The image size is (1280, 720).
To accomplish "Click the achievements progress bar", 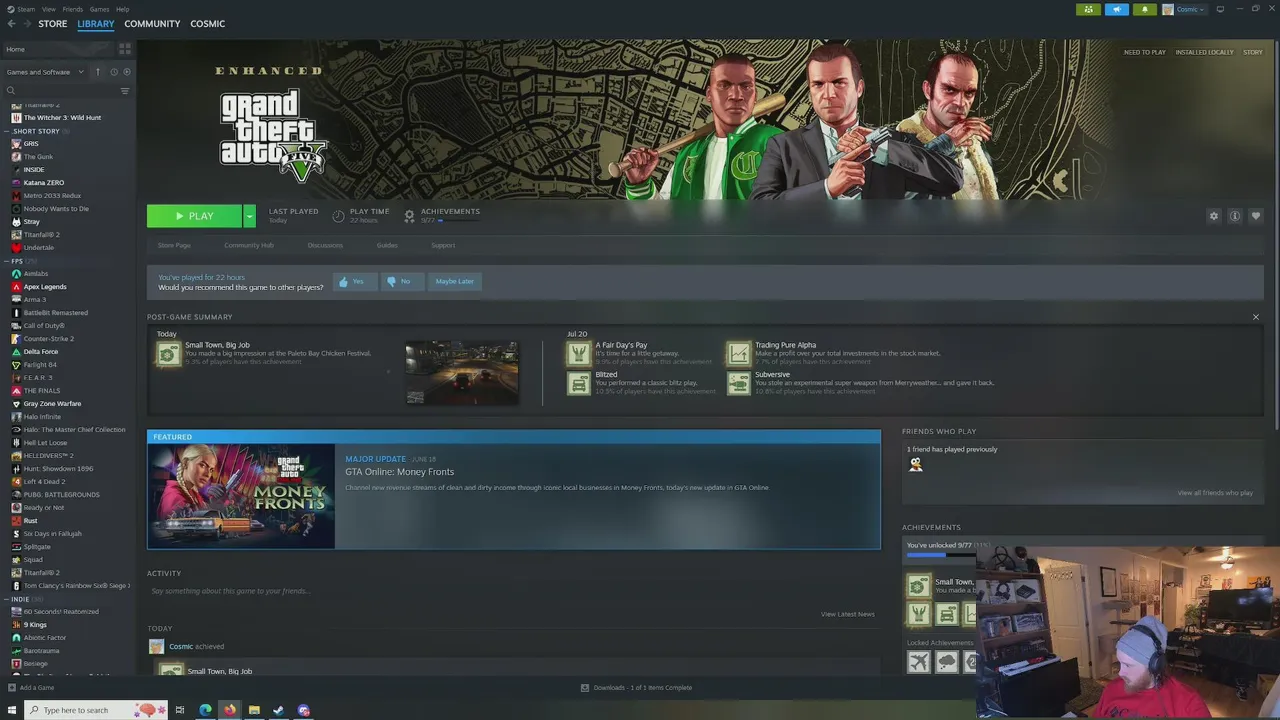I will [940, 555].
